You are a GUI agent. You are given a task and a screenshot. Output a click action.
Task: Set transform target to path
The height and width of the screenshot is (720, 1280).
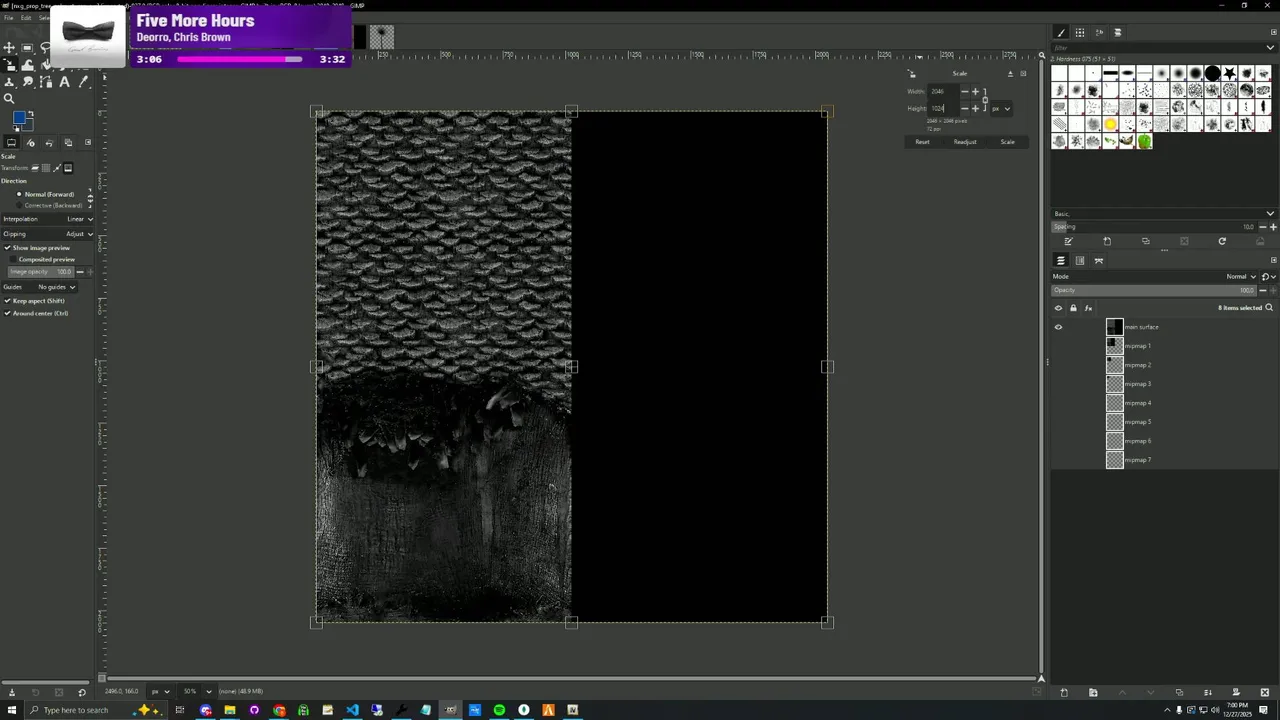pyautogui.click(x=57, y=168)
